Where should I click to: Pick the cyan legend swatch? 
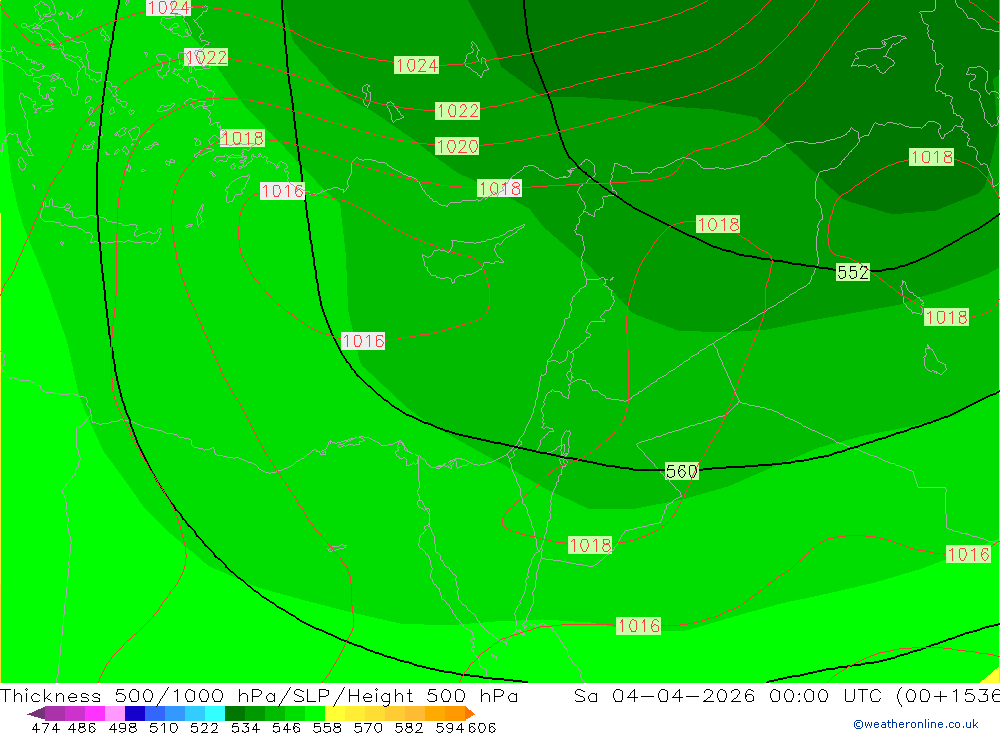(215, 713)
